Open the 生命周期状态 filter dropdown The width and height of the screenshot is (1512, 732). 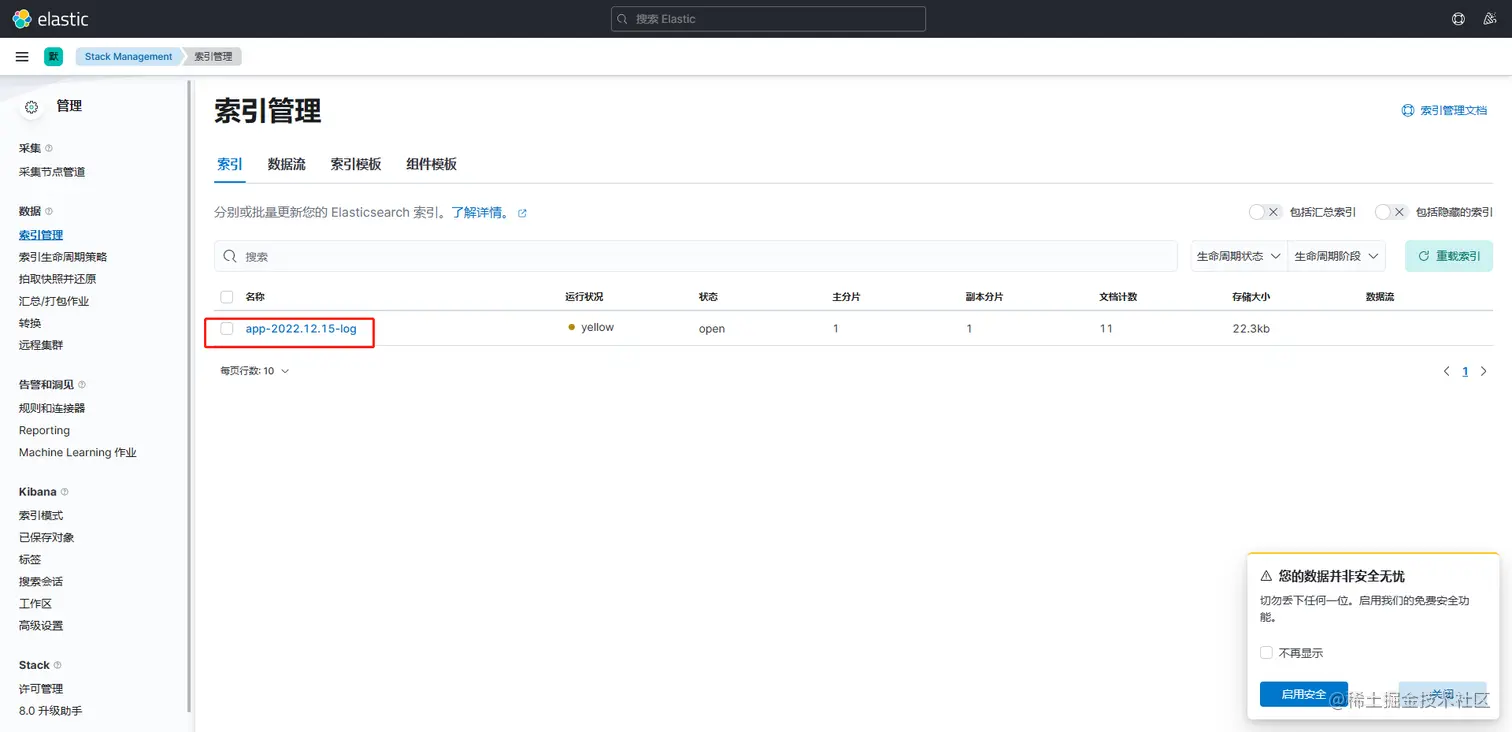(1239, 257)
